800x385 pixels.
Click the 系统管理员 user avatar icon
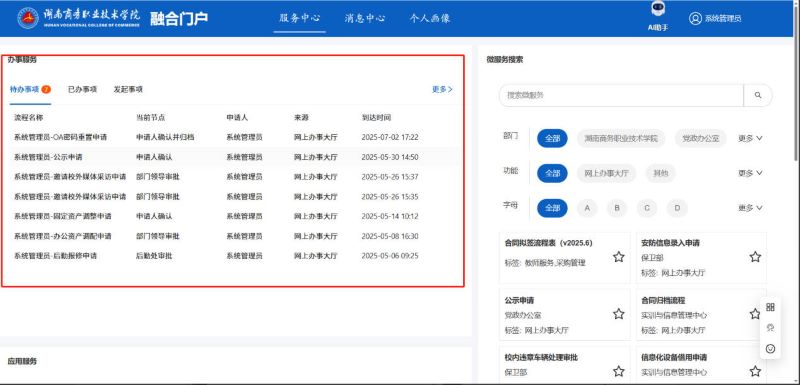(x=695, y=18)
